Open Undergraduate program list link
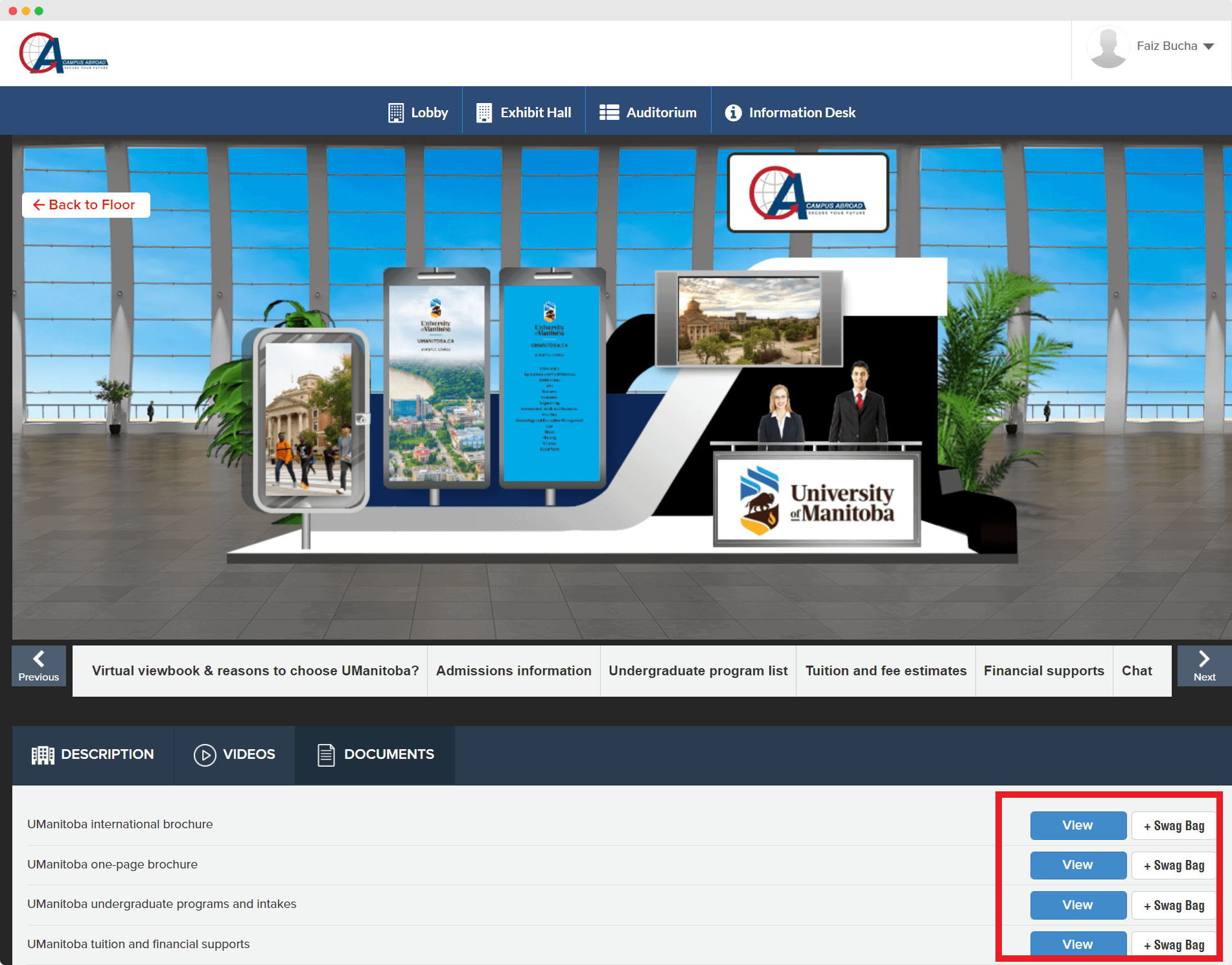Screen dimensions: 1232x965 pos(698,671)
